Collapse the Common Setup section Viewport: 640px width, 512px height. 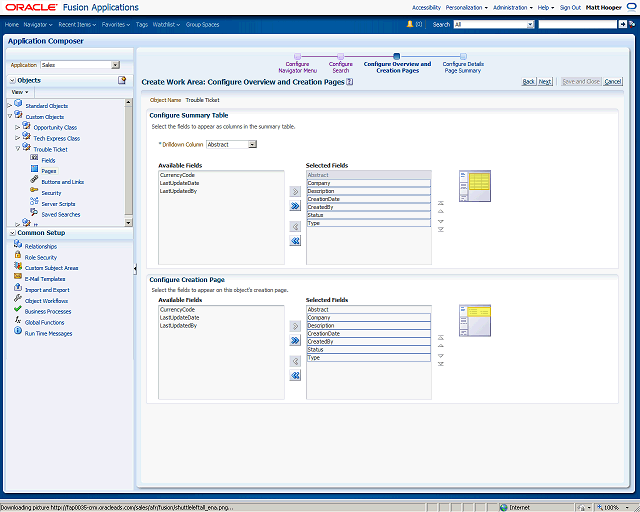12,233
